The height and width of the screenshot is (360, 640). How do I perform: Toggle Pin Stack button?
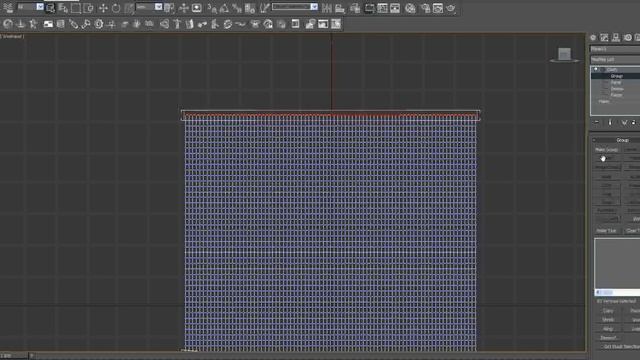click(597, 122)
